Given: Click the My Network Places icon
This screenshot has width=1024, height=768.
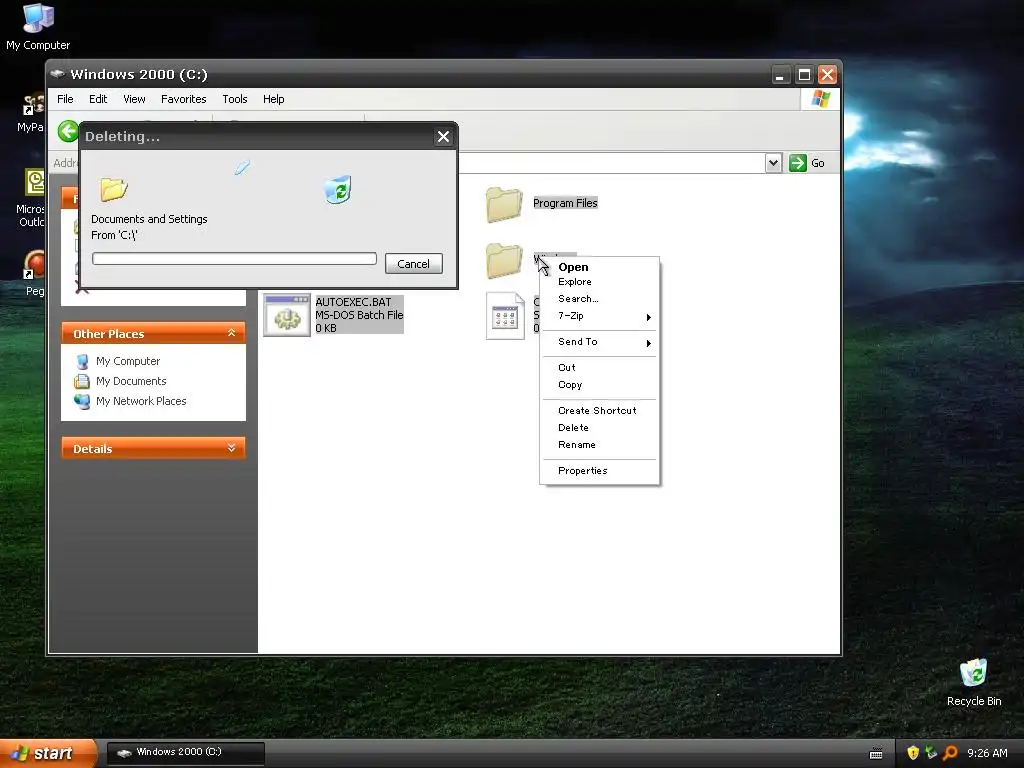Looking at the screenshot, I should click(82, 401).
